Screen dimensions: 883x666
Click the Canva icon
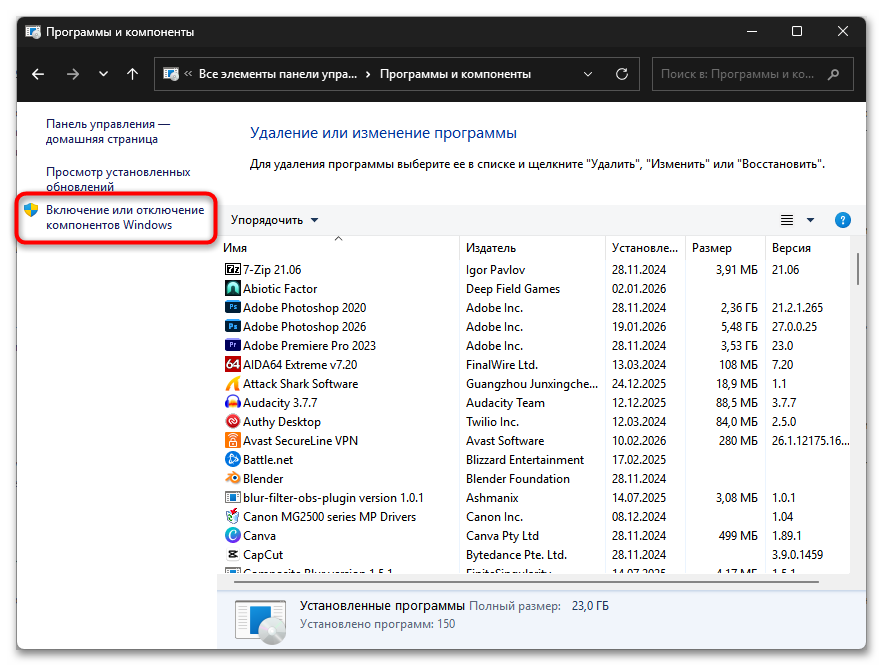pyautogui.click(x=233, y=535)
